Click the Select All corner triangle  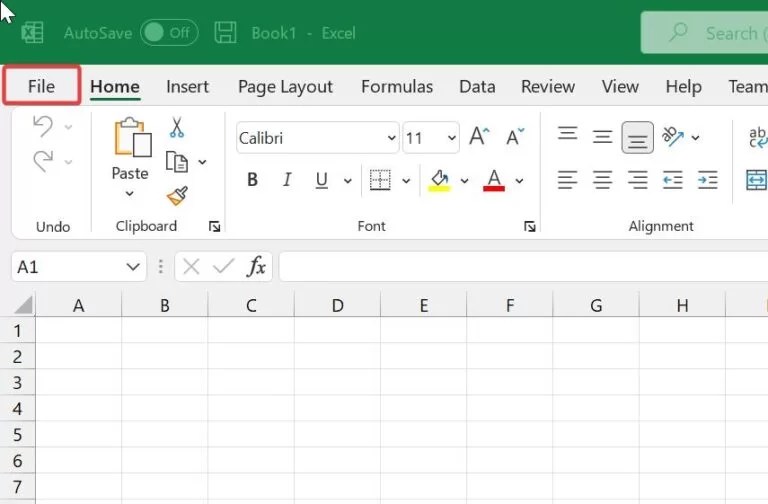click(23, 305)
